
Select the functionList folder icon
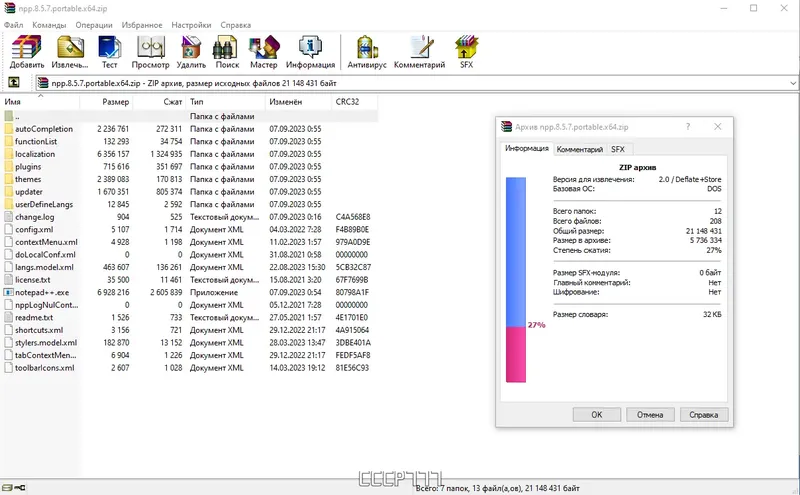click(8, 141)
